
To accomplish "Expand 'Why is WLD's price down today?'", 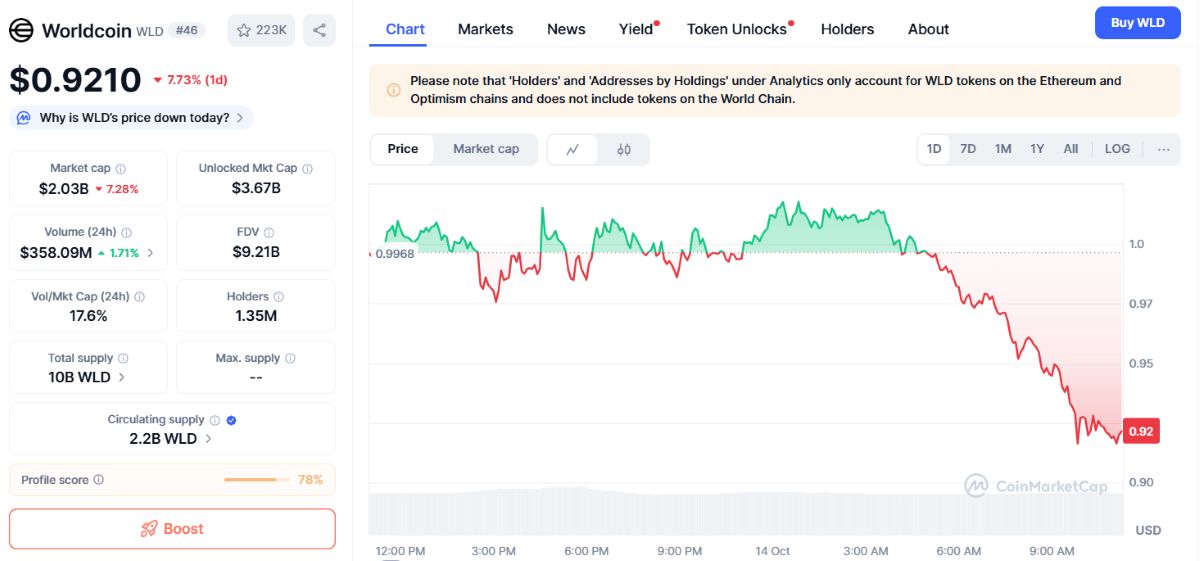I will pyautogui.click(x=132, y=118).
